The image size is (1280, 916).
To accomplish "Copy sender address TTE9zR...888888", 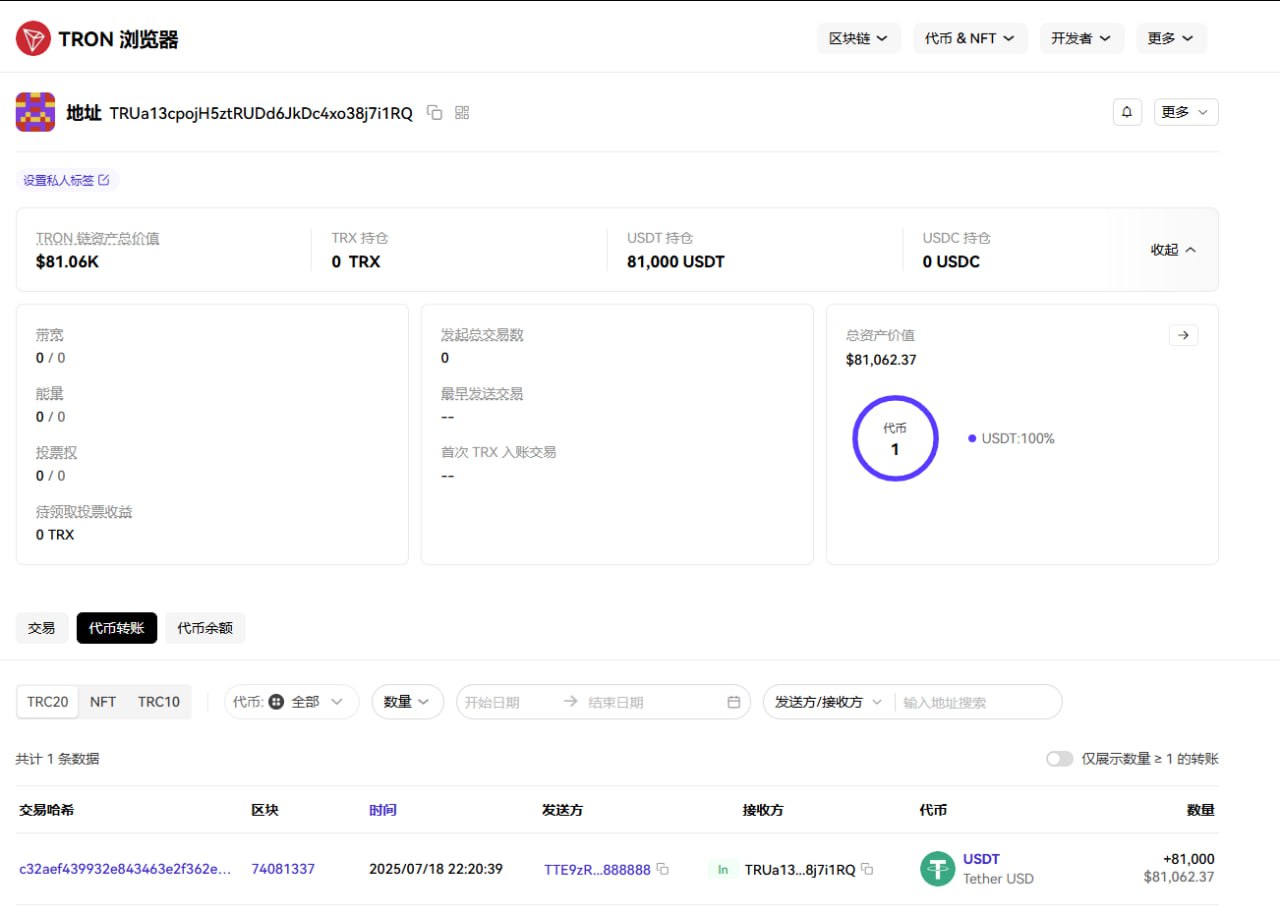I will click(662, 870).
